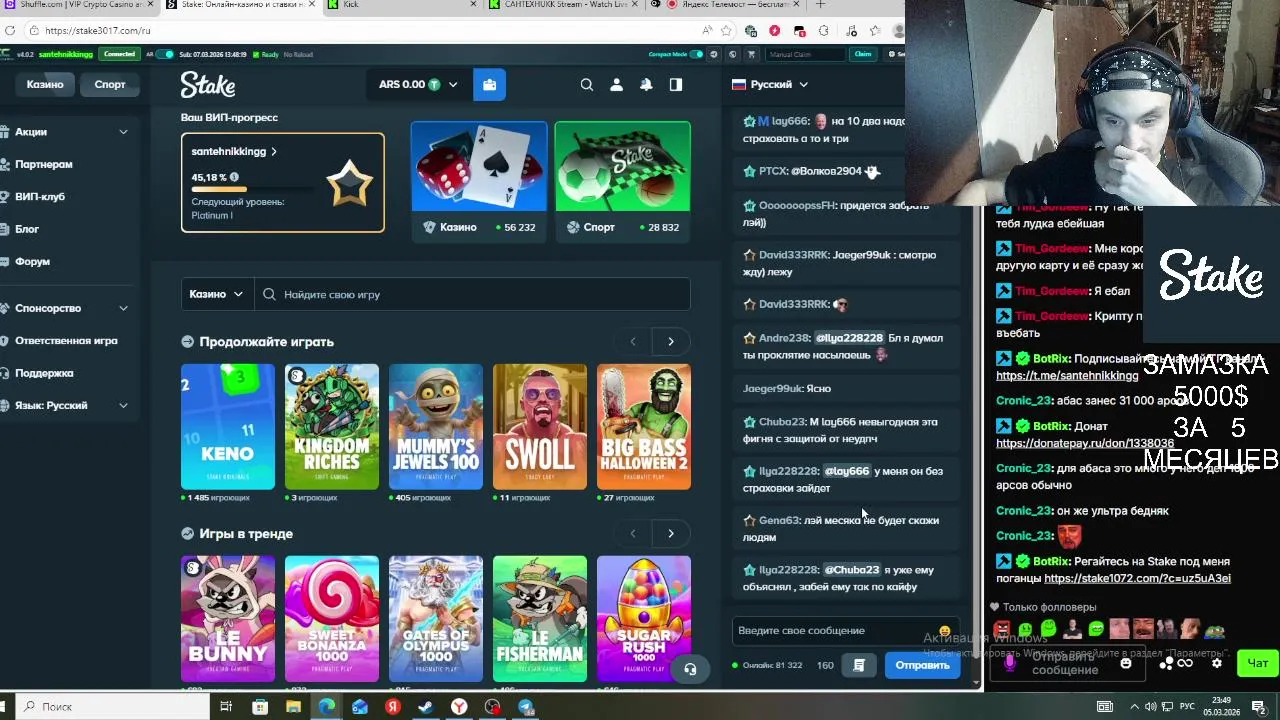Click the VIP star badge
The height and width of the screenshot is (720, 1280).
(x=350, y=183)
